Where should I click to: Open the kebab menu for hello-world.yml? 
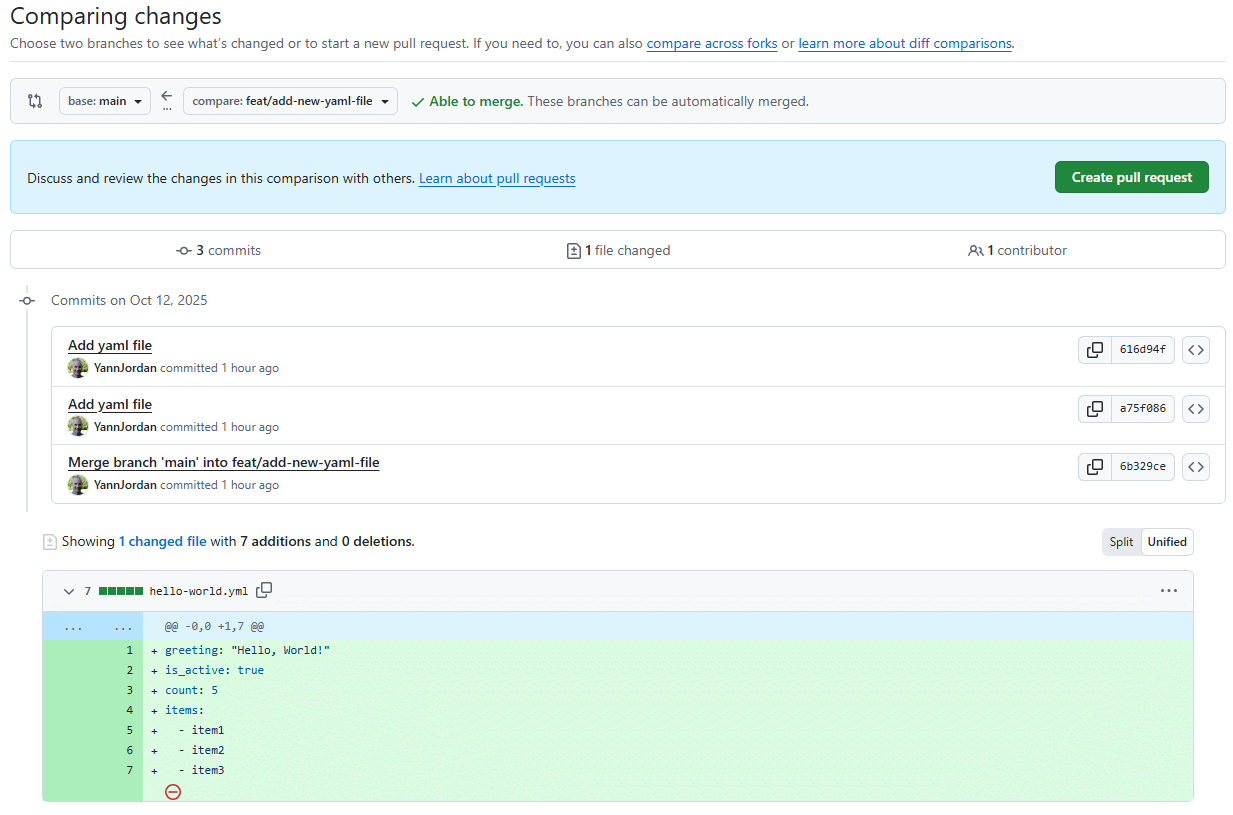tap(1169, 590)
